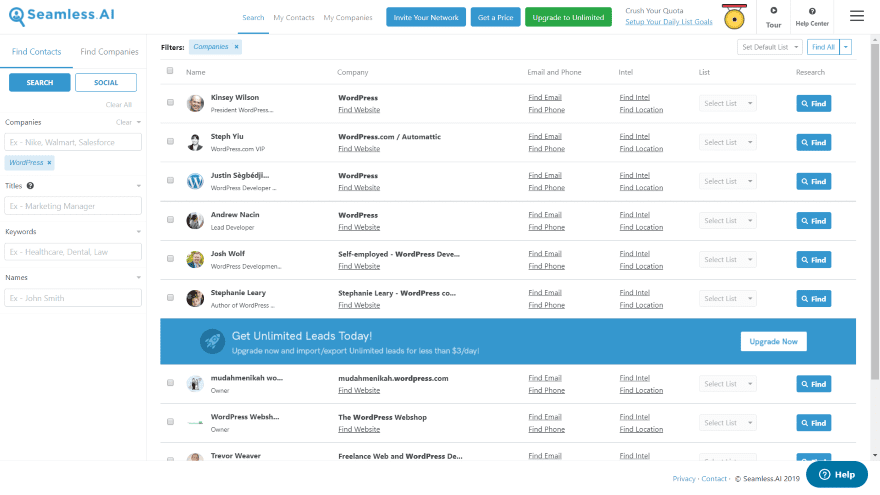Viewport: 880px width, 495px height.
Task: Start the Tour play icon
Action: point(773,11)
